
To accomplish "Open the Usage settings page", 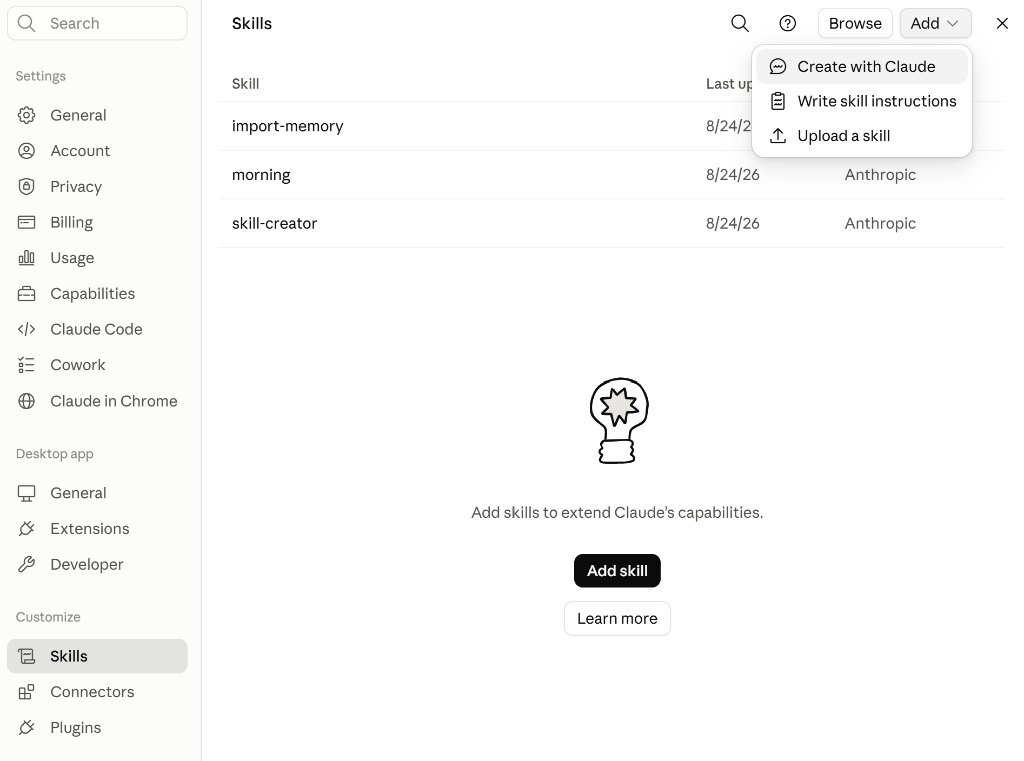I will pyautogui.click(x=97, y=258).
